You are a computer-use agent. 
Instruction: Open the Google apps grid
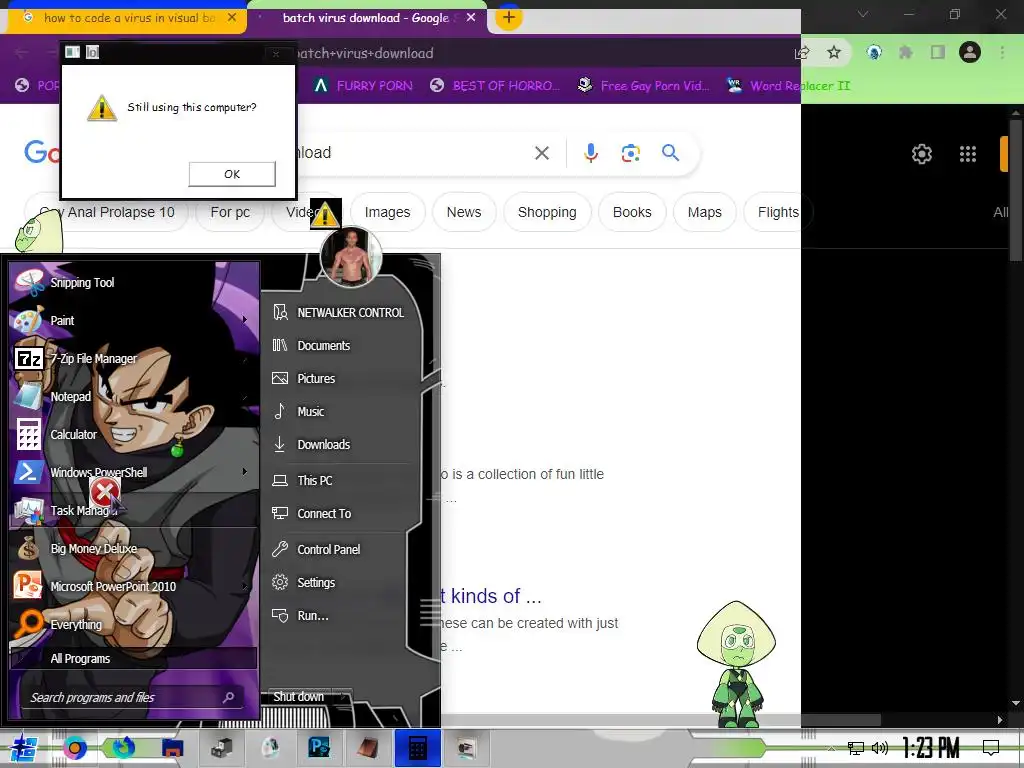[x=968, y=154]
